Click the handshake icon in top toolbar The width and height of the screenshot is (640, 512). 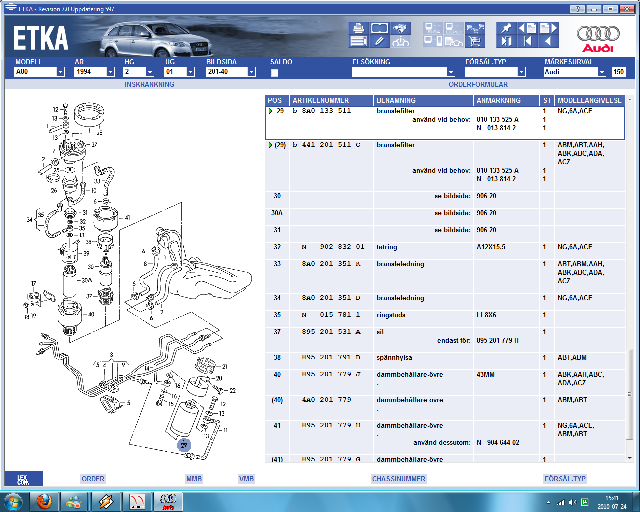click(x=400, y=28)
